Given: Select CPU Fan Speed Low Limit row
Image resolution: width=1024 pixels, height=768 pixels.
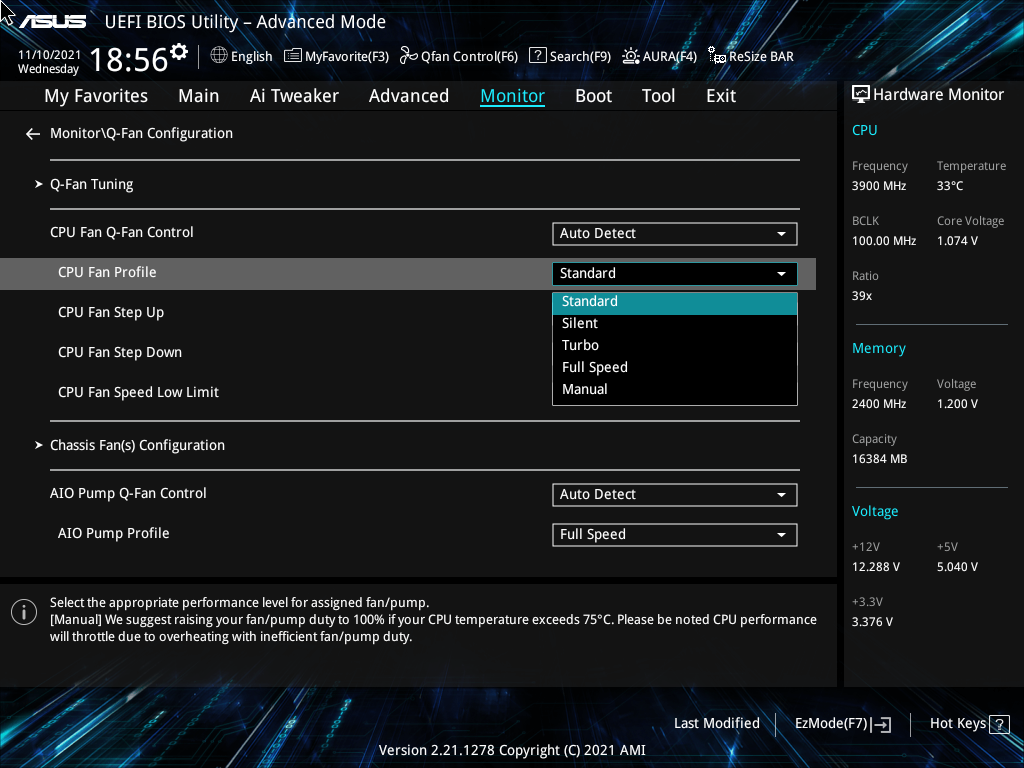Looking at the screenshot, I should tap(138, 392).
